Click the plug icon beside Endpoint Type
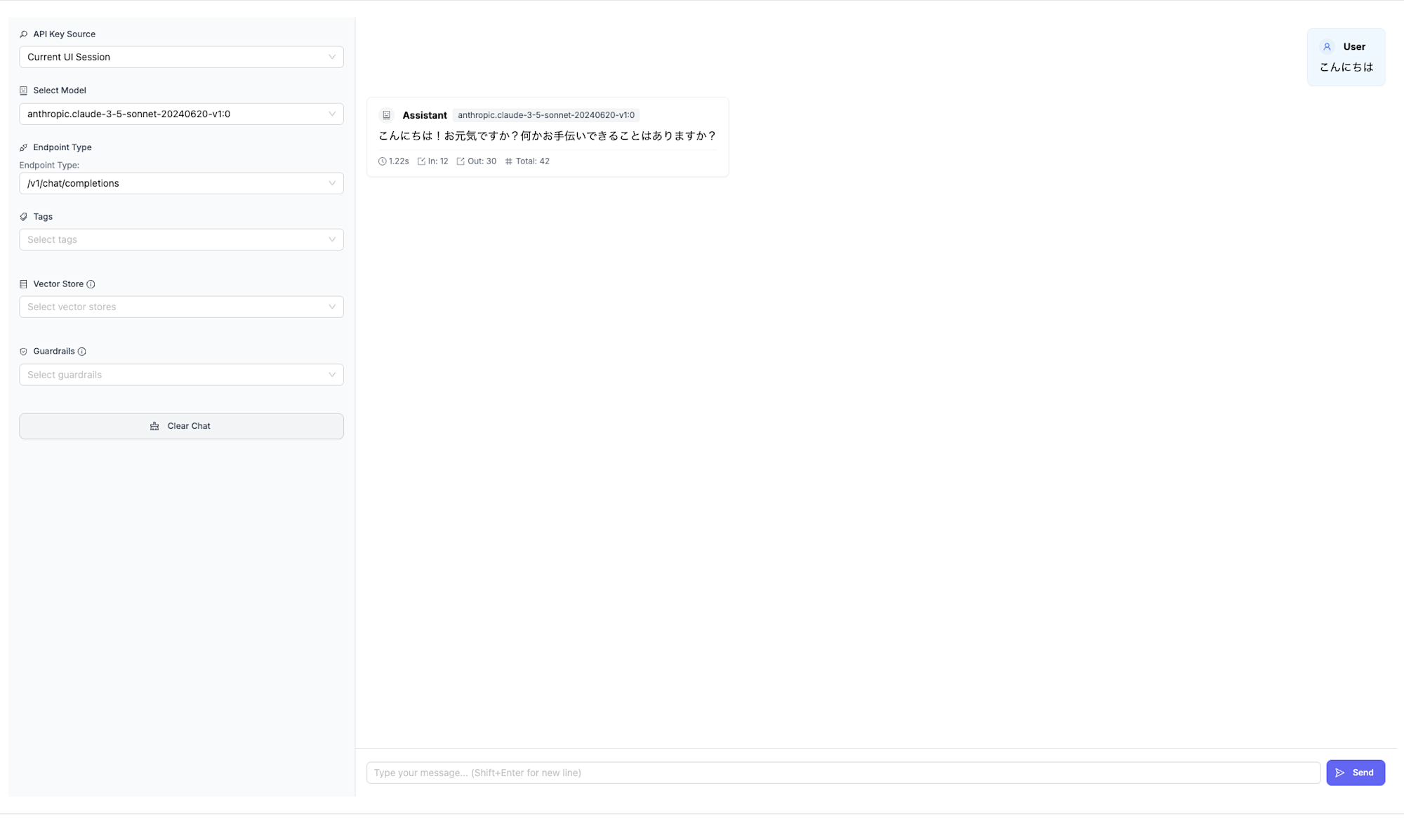This screenshot has height=840, width=1404. (x=23, y=147)
